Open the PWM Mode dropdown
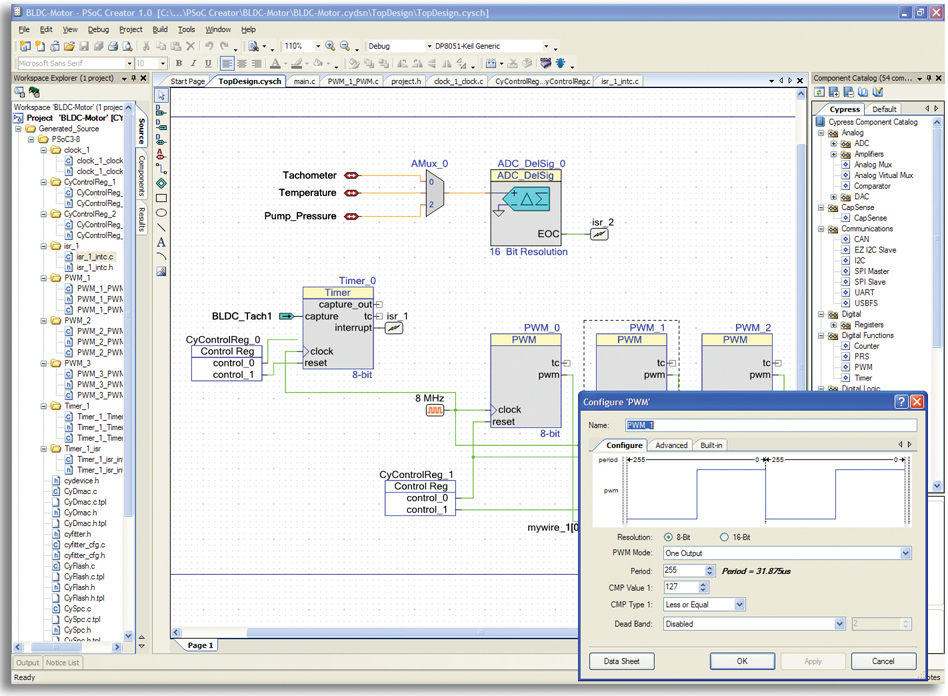 coord(906,553)
